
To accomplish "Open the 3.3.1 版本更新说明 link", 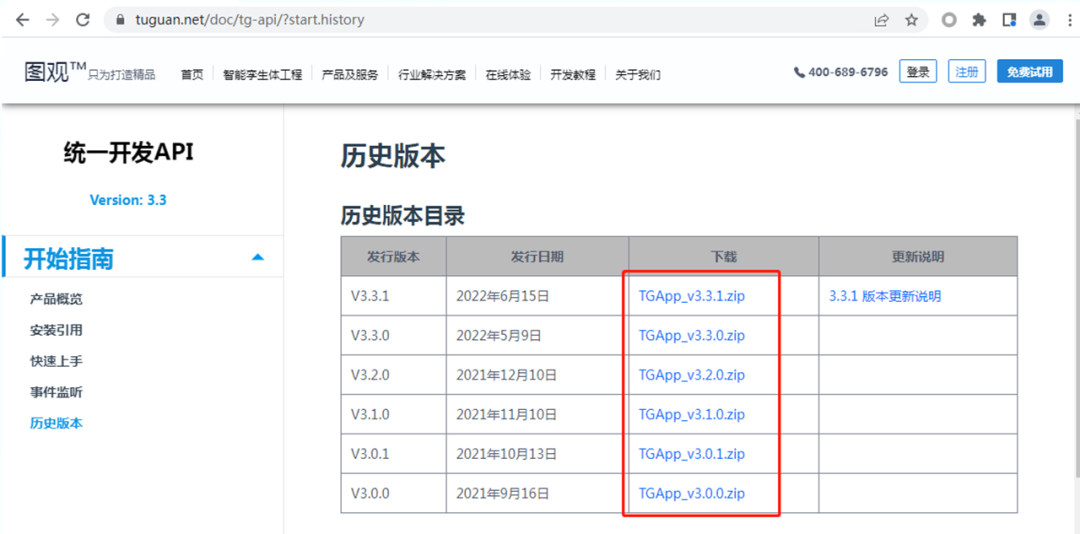I will (x=885, y=297).
